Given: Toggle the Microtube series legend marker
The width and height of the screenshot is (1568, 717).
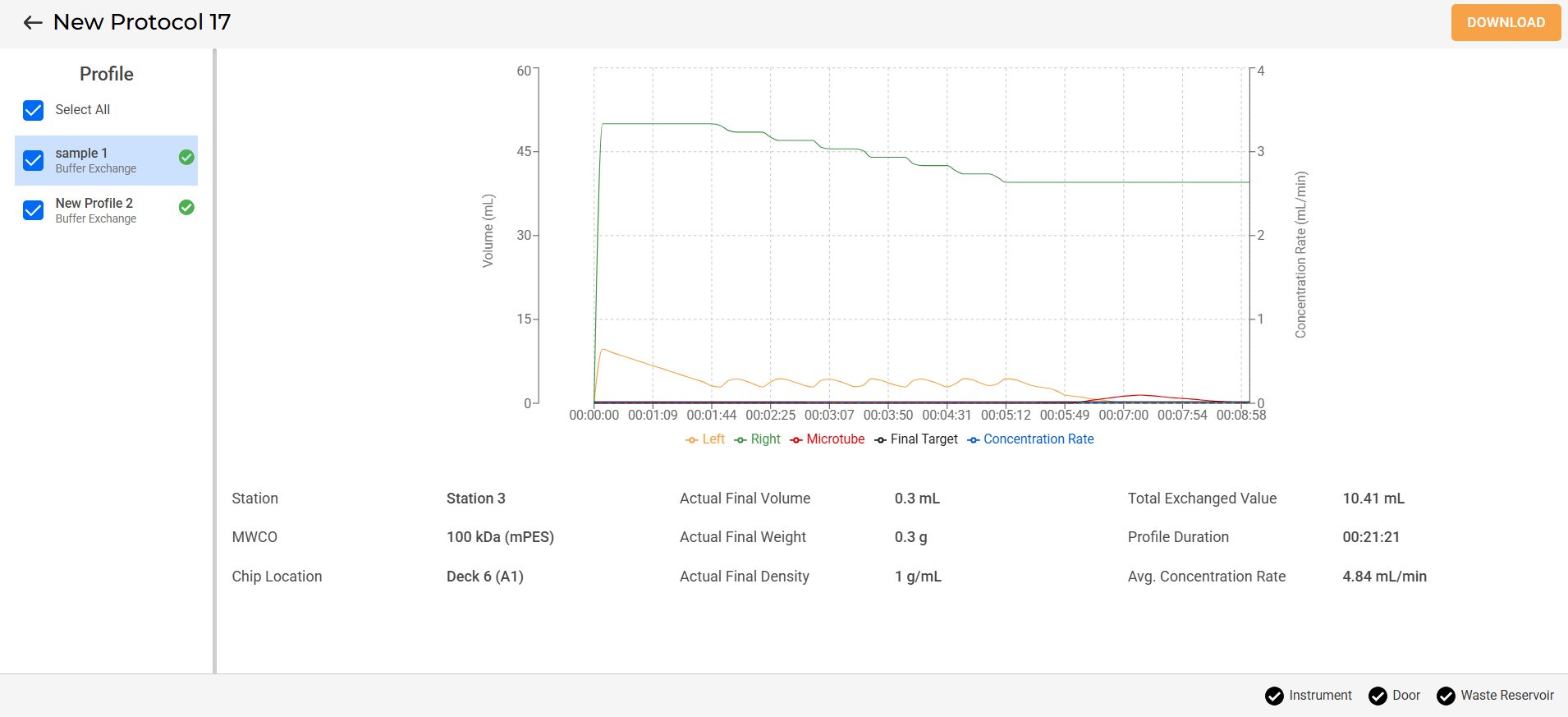Looking at the screenshot, I should (795, 440).
